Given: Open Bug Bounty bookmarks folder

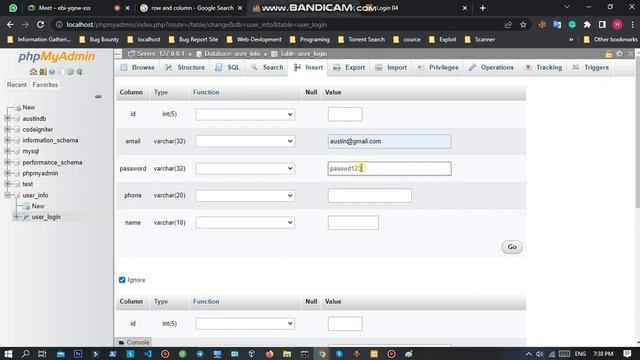Looking at the screenshot, I should pos(99,40).
